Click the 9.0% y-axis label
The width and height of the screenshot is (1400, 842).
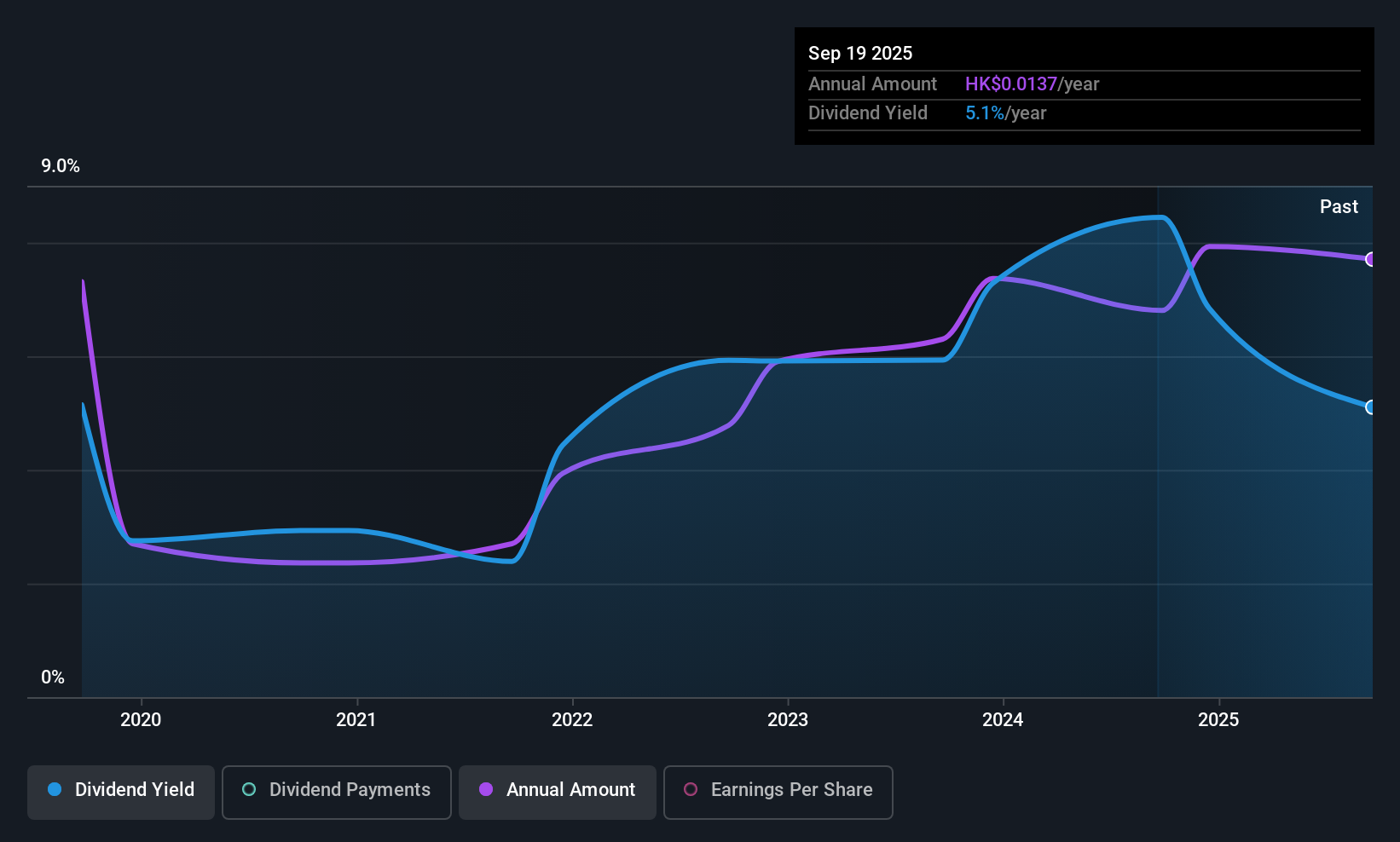point(61,166)
